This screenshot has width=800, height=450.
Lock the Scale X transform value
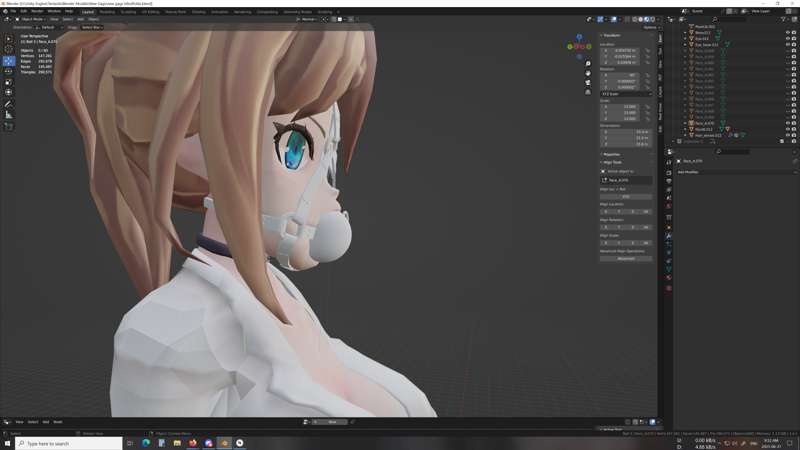(x=648, y=107)
